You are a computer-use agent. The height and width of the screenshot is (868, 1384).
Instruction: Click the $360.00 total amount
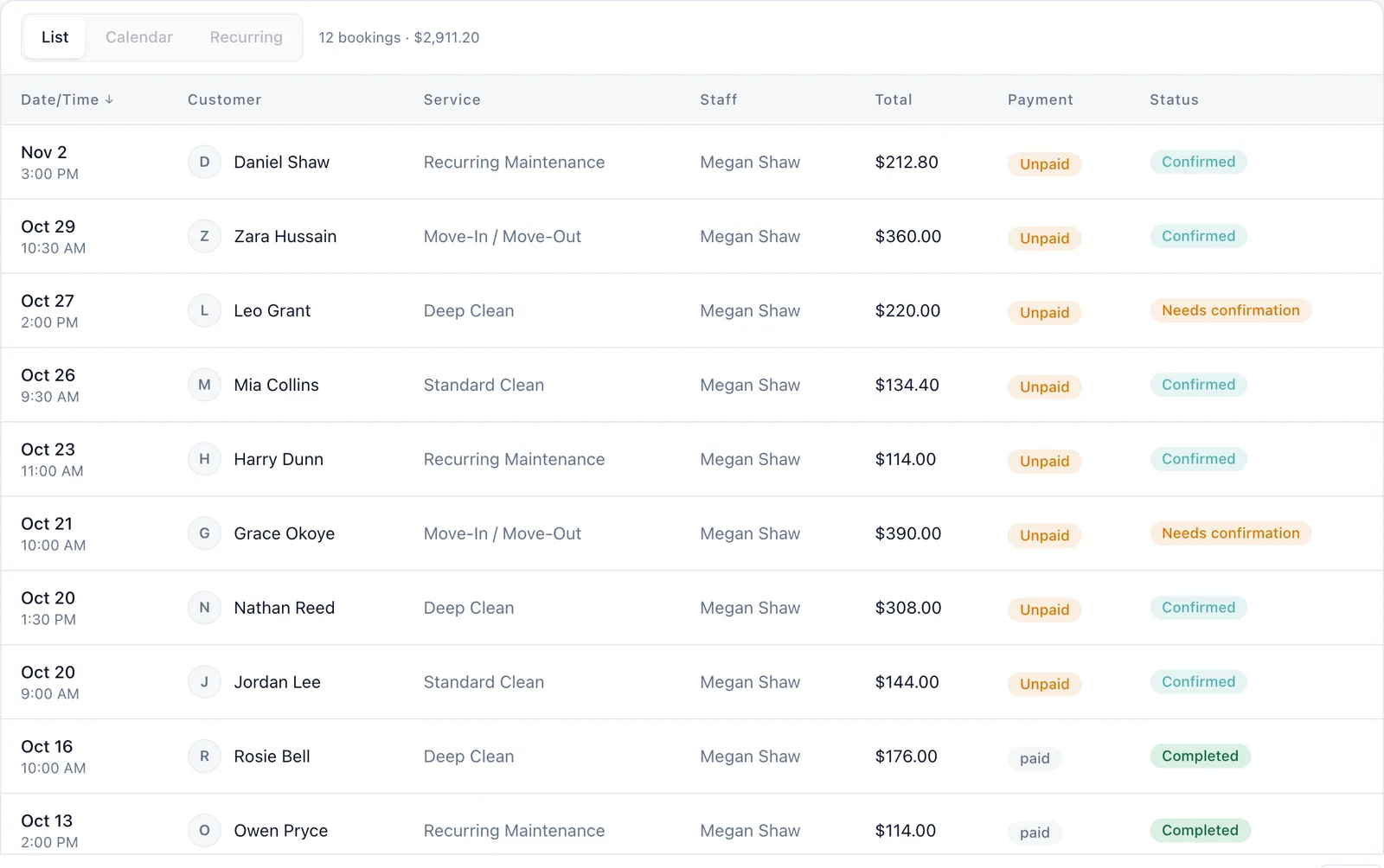click(907, 237)
